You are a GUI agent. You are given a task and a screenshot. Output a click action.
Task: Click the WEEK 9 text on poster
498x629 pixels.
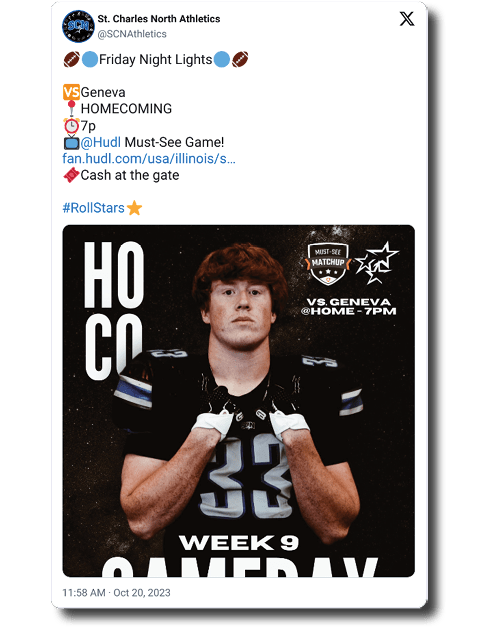[x=239, y=543]
